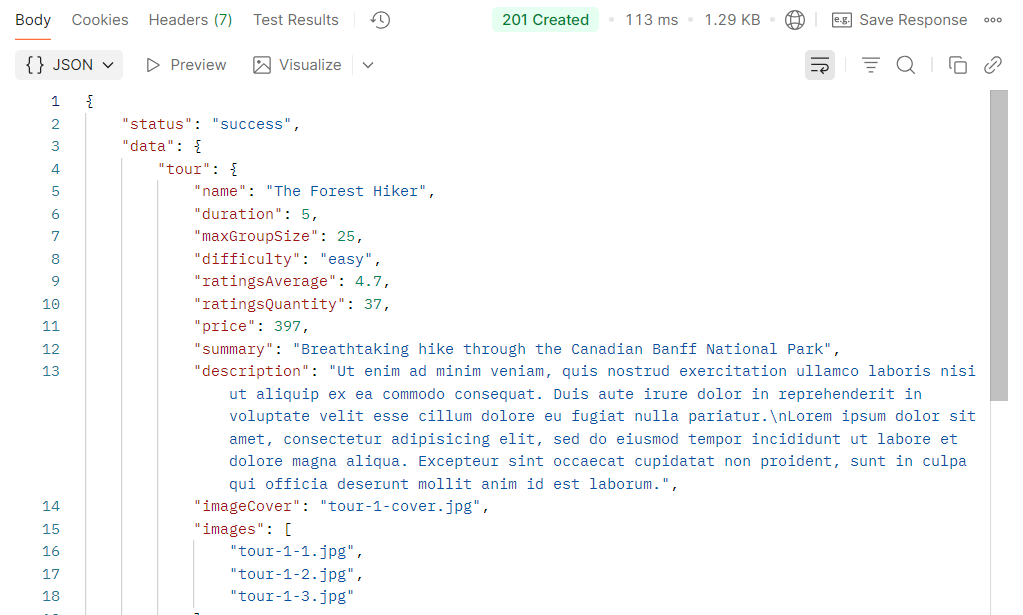The width and height of the screenshot is (1023, 615).
Task: Copy the response body to clipboard
Action: pos(958,65)
